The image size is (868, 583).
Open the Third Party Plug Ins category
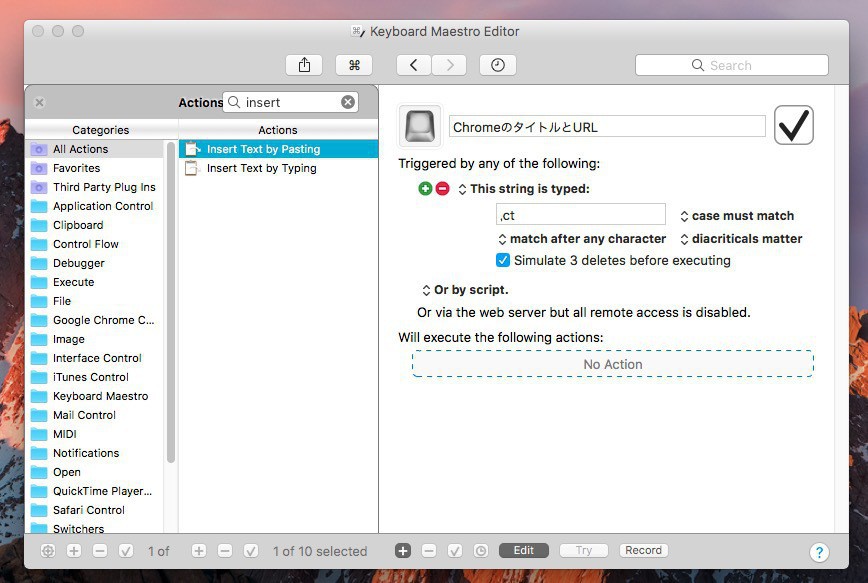[94, 187]
